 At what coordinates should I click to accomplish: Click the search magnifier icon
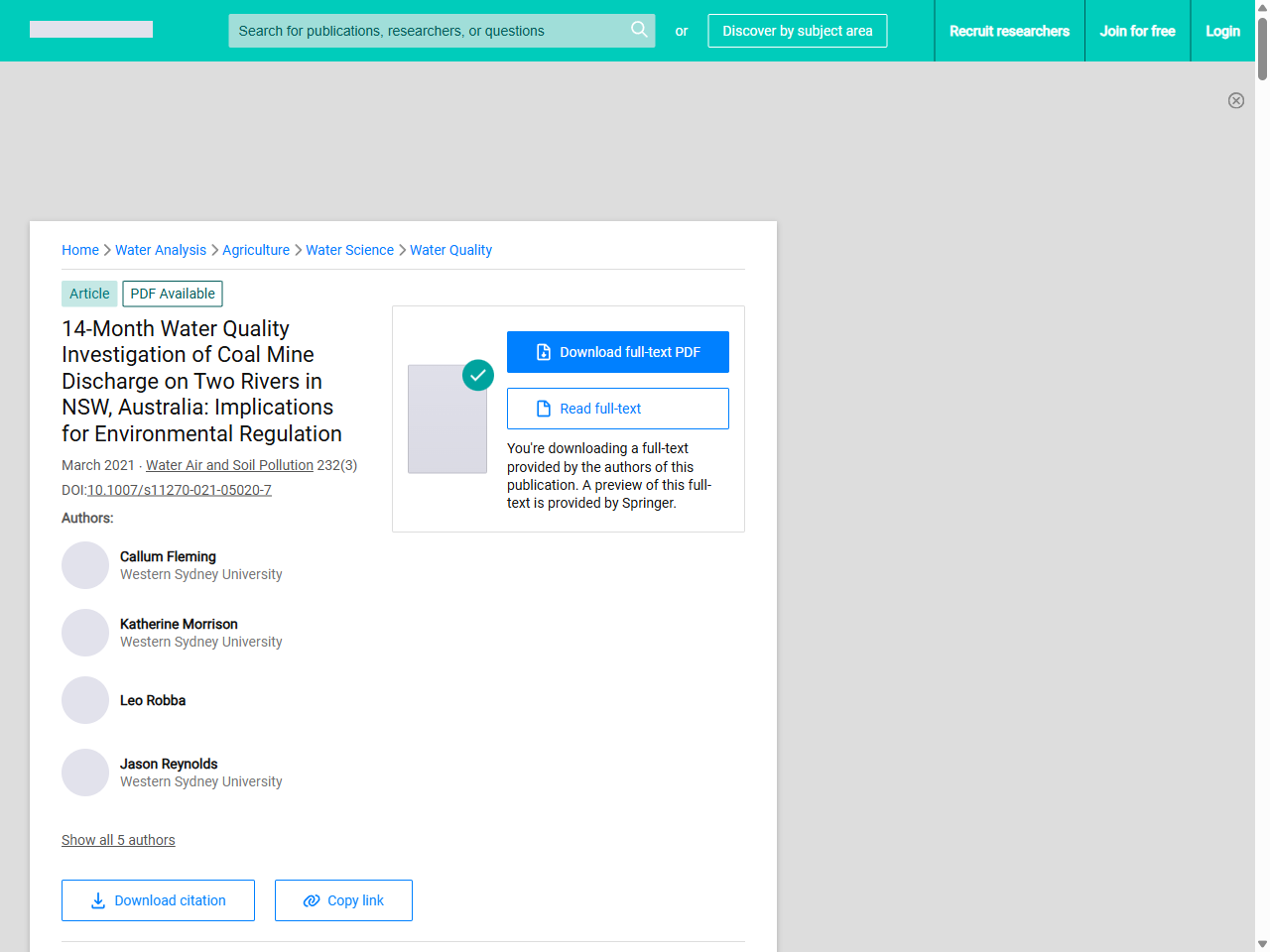point(639,30)
